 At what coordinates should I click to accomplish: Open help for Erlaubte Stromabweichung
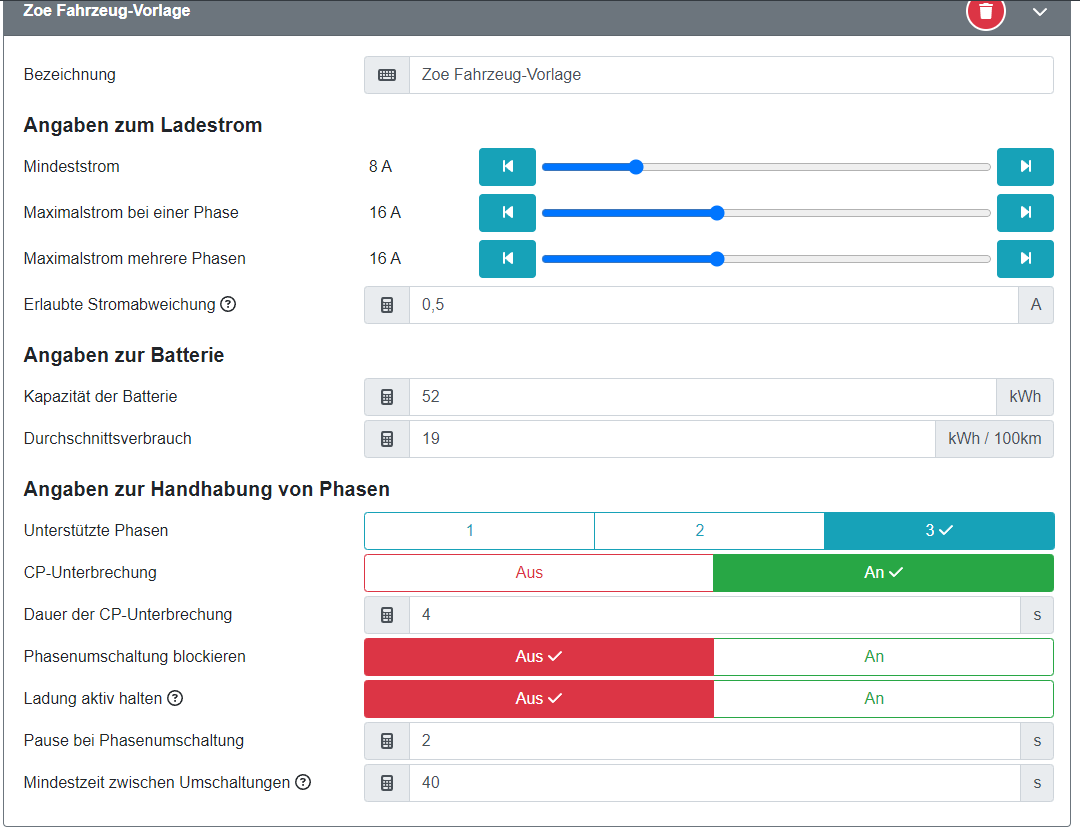(x=228, y=304)
